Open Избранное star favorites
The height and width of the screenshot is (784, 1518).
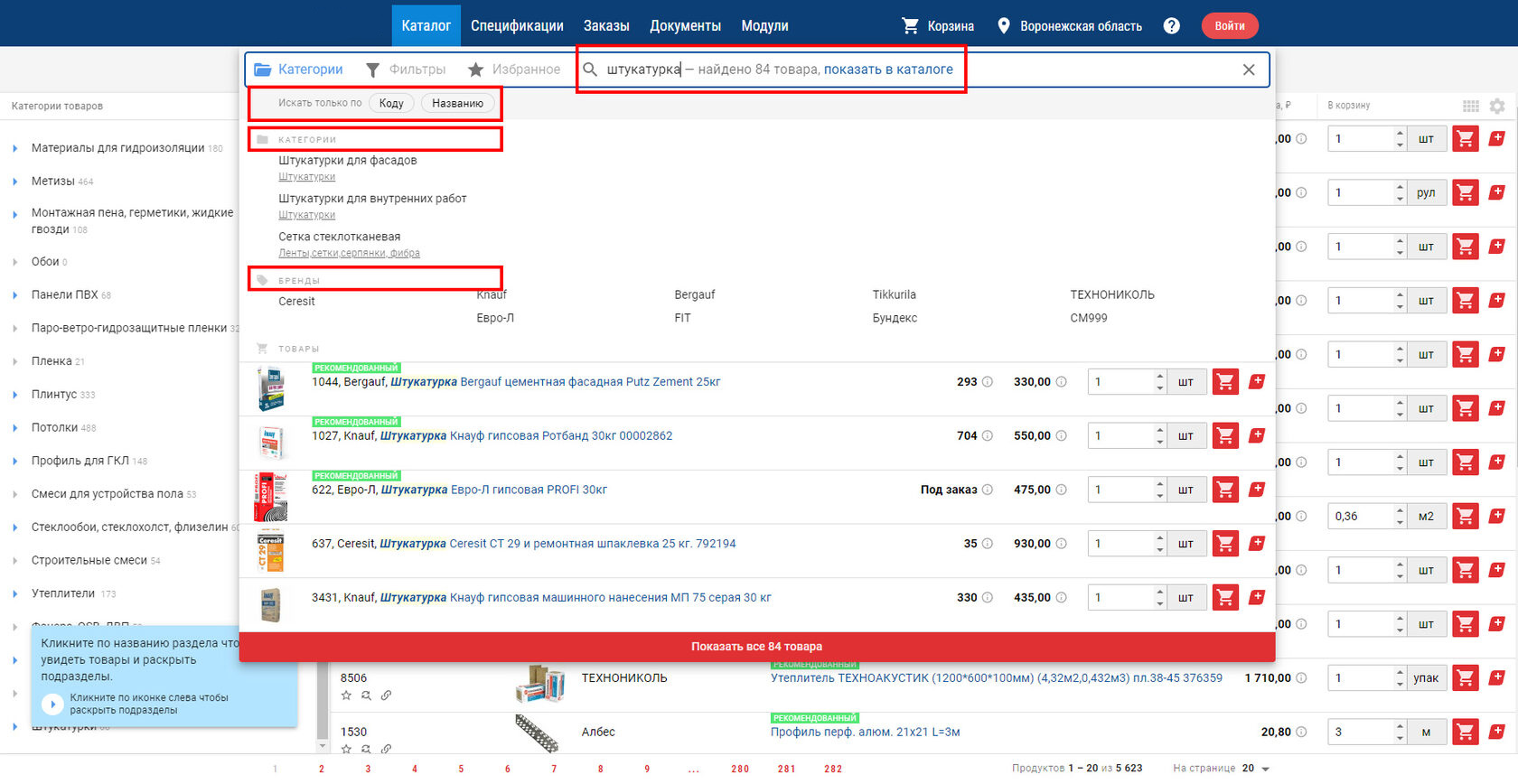coord(514,70)
